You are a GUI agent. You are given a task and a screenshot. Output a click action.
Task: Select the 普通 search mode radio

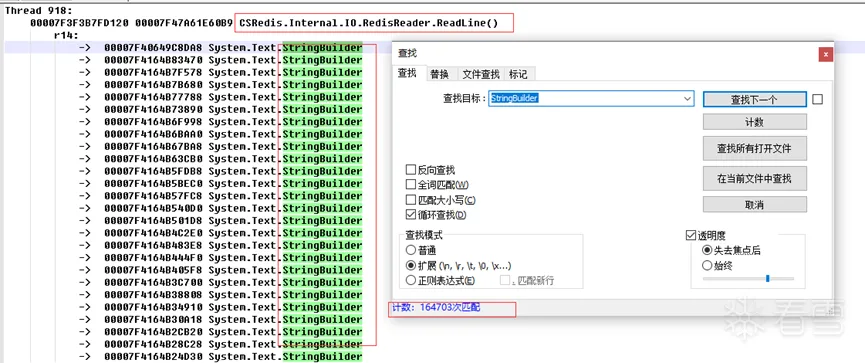coord(410,250)
